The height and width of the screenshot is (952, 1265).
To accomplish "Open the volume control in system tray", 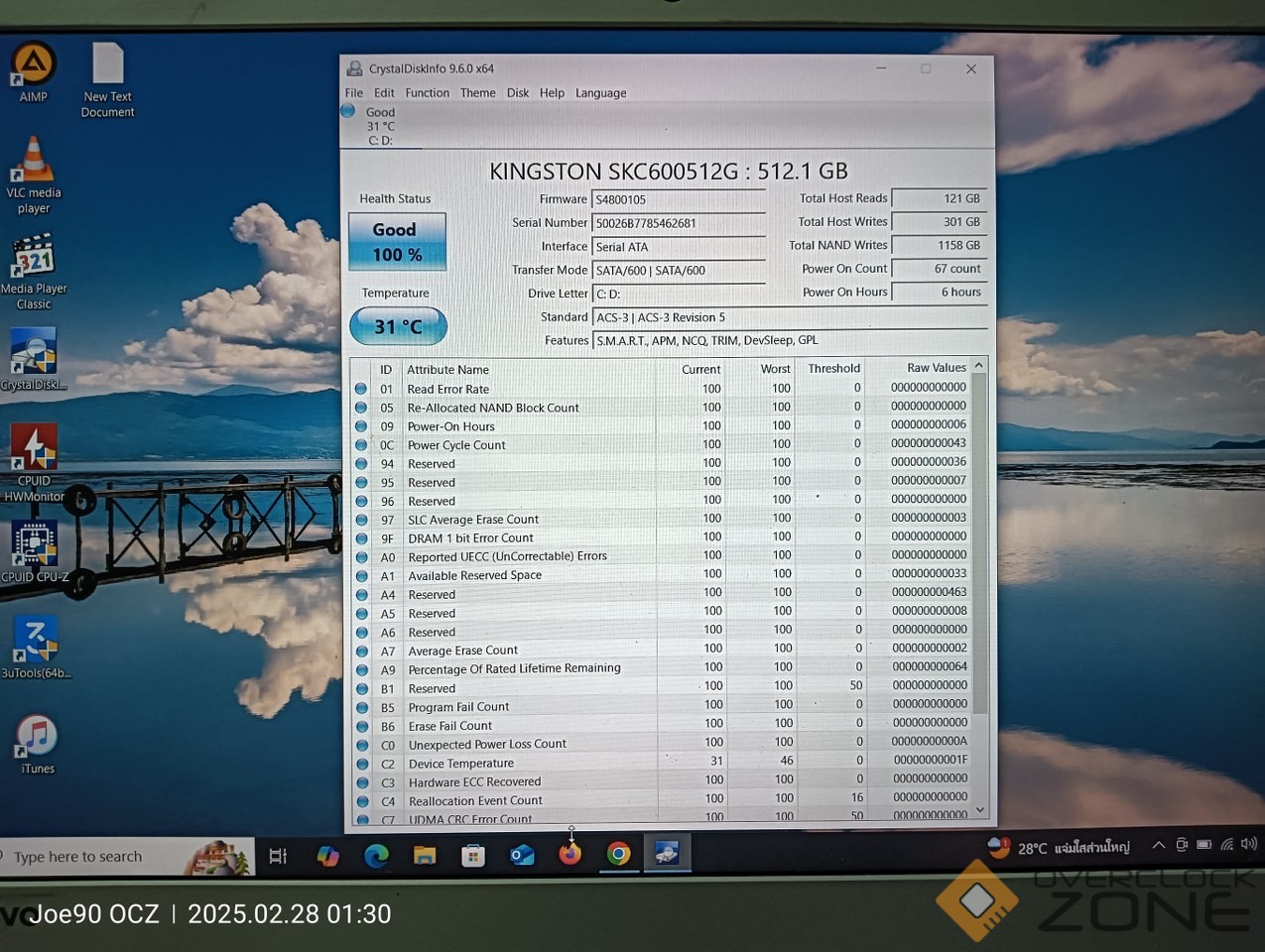I will pos(1248,844).
